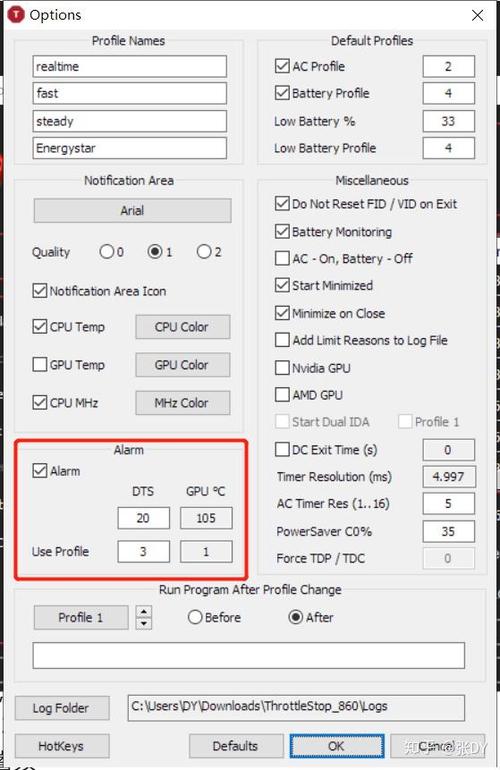Disable the Start Minimized option
This screenshot has height=770, width=500.
282,285
